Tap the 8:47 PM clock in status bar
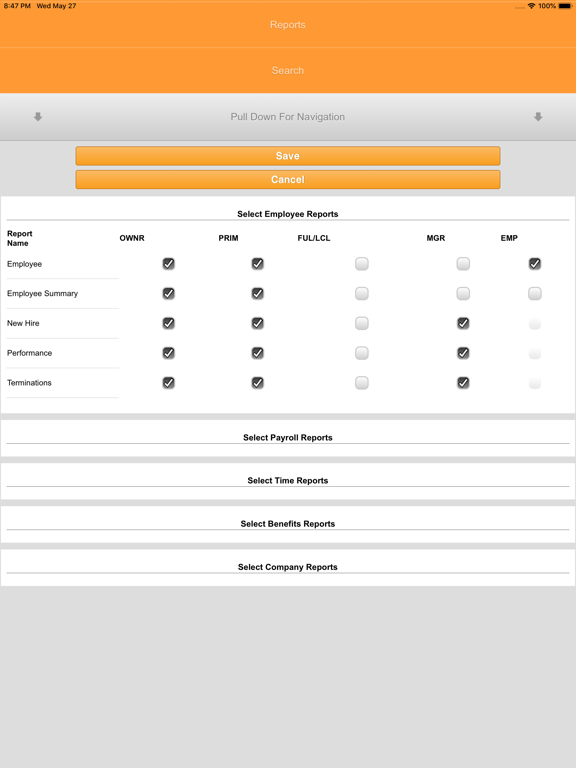The width and height of the screenshot is (576, 768). [x=17, y=6]
